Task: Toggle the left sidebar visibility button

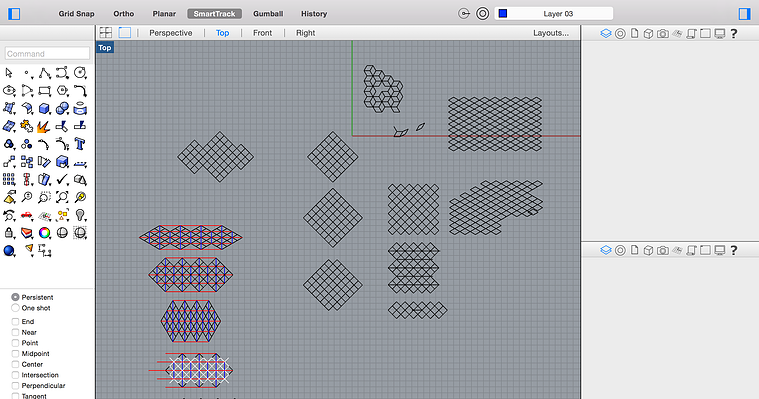Action: [15, 14]
